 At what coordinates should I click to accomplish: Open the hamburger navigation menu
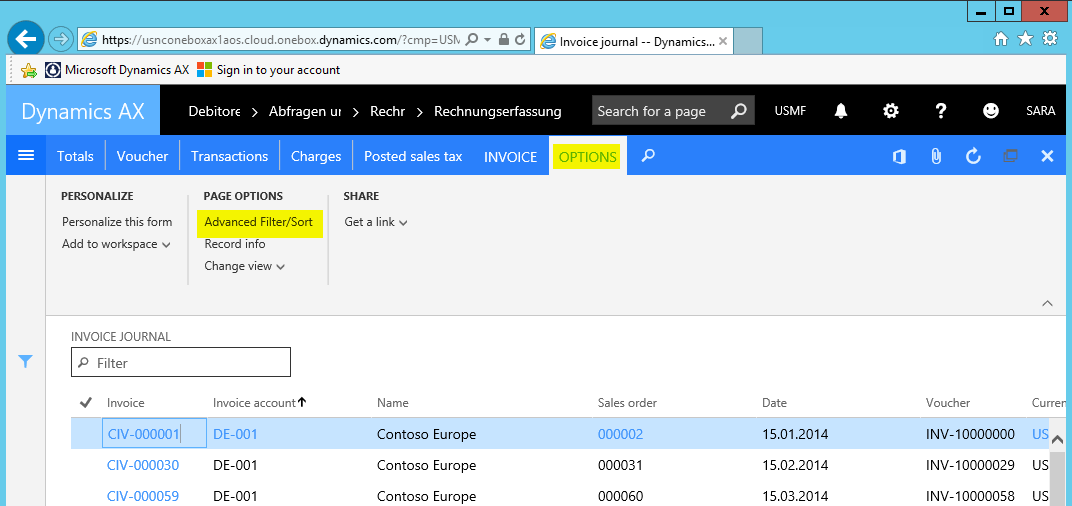[x=26, y=156]
